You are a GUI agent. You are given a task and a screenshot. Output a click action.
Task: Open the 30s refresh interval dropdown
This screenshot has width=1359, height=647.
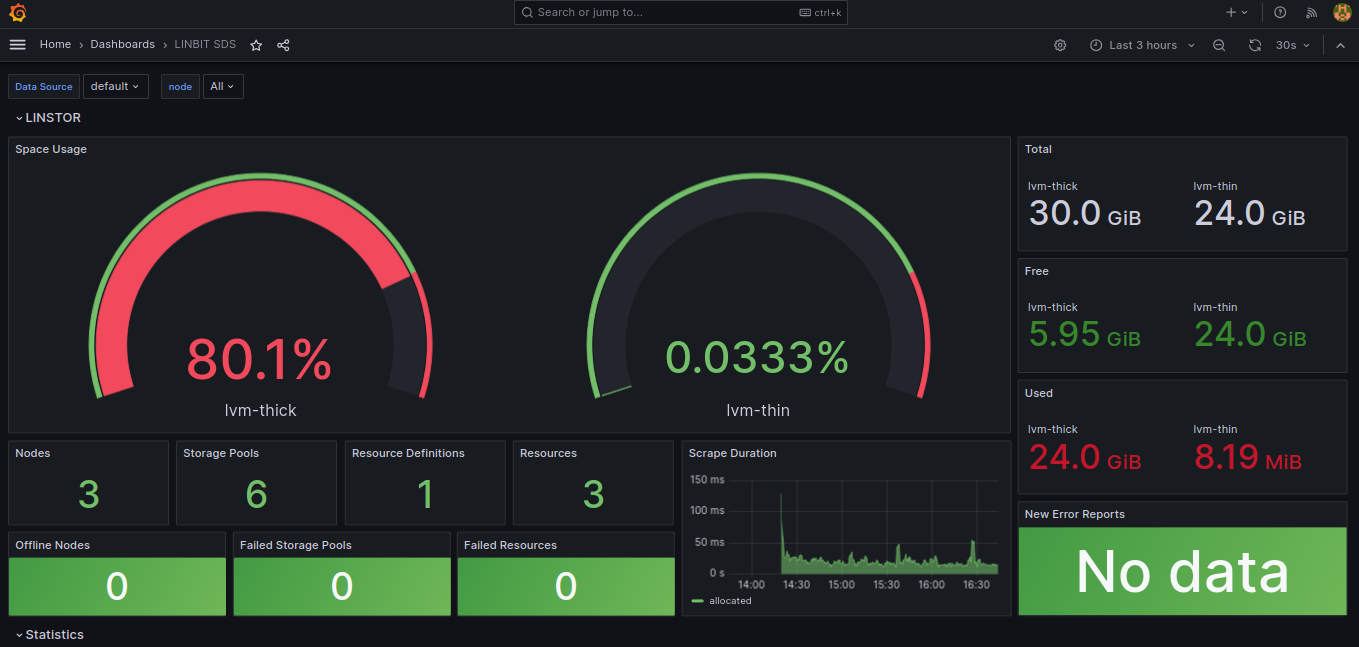pos(1292,45)
